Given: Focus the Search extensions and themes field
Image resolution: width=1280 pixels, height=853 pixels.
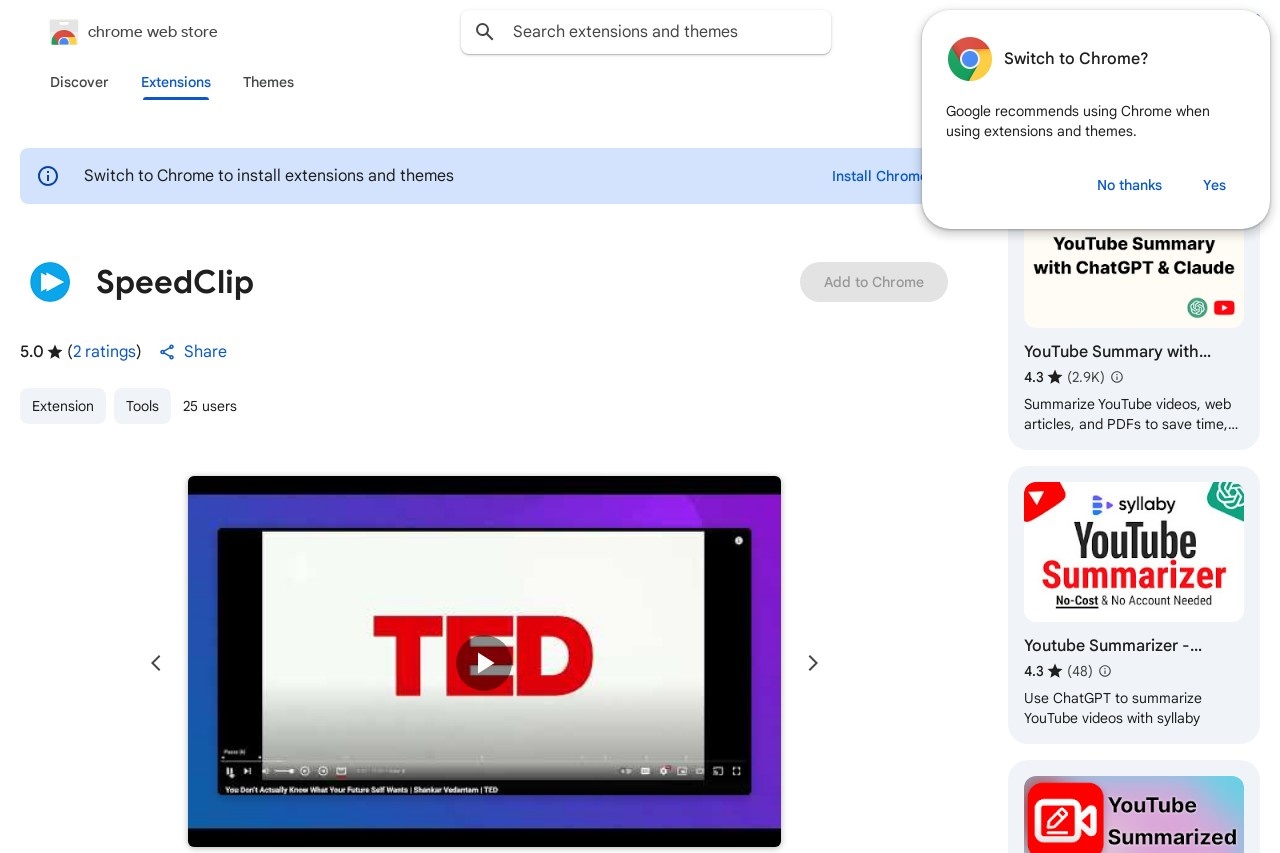Looking at the screenshot, I should 646,32.
